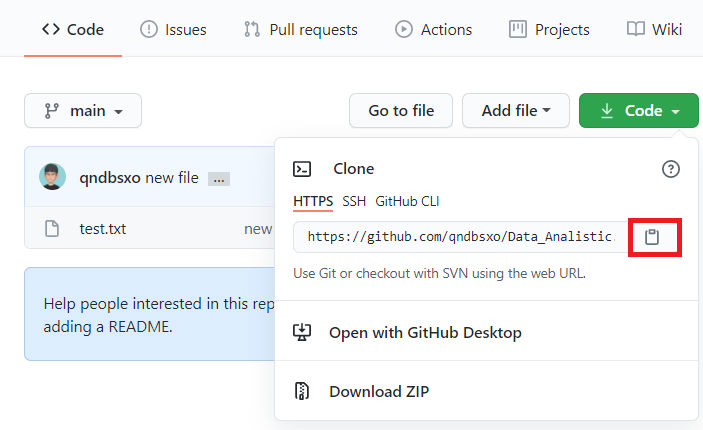Go to the Actions tab
This screenshot has width=703, height=430.
pyautogui.click(x=433, y=29)
